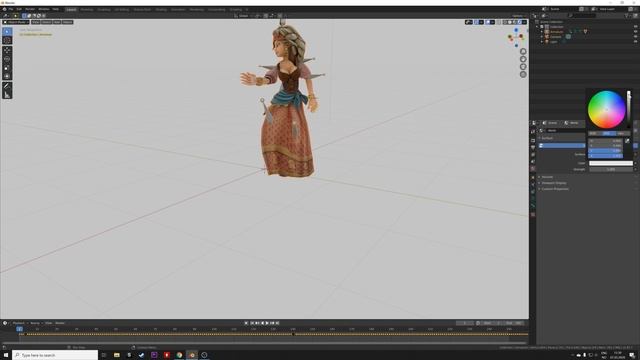This screenshot has height=360, width=640.
Task: Expand the Camera item in the outliner
Action: point(542,37)
